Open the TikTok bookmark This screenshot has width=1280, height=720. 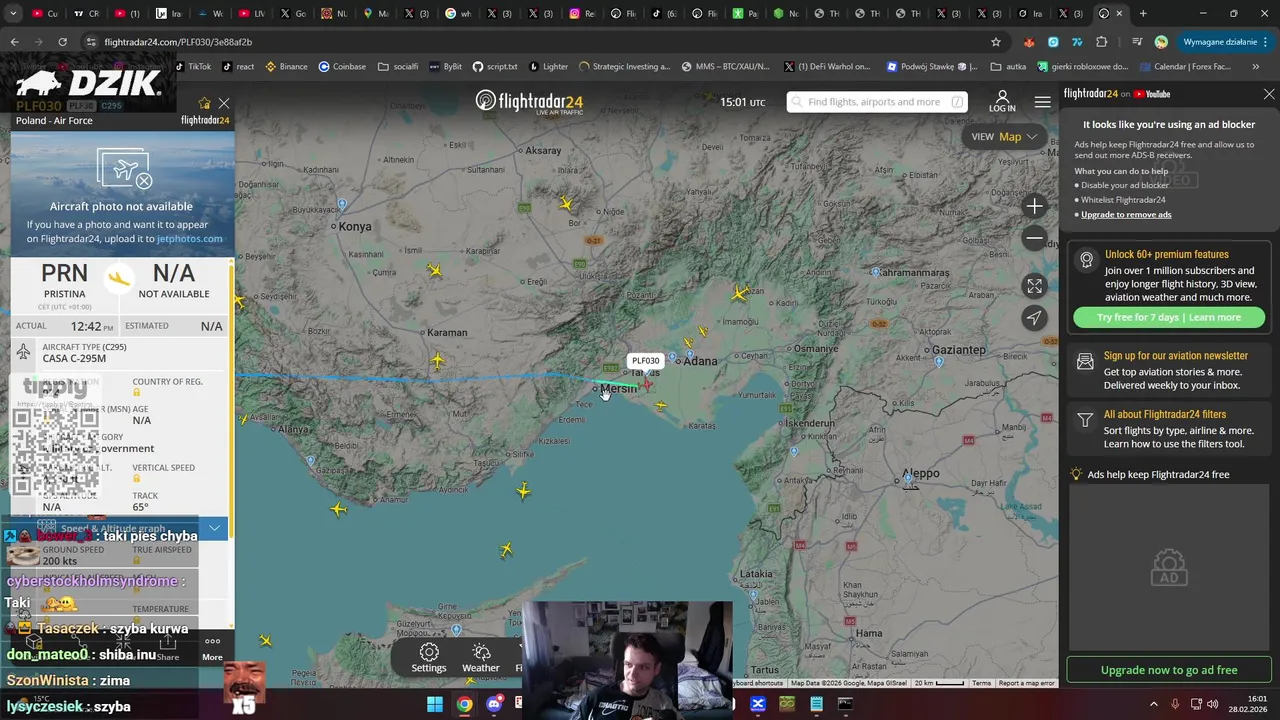click(192, 67)
